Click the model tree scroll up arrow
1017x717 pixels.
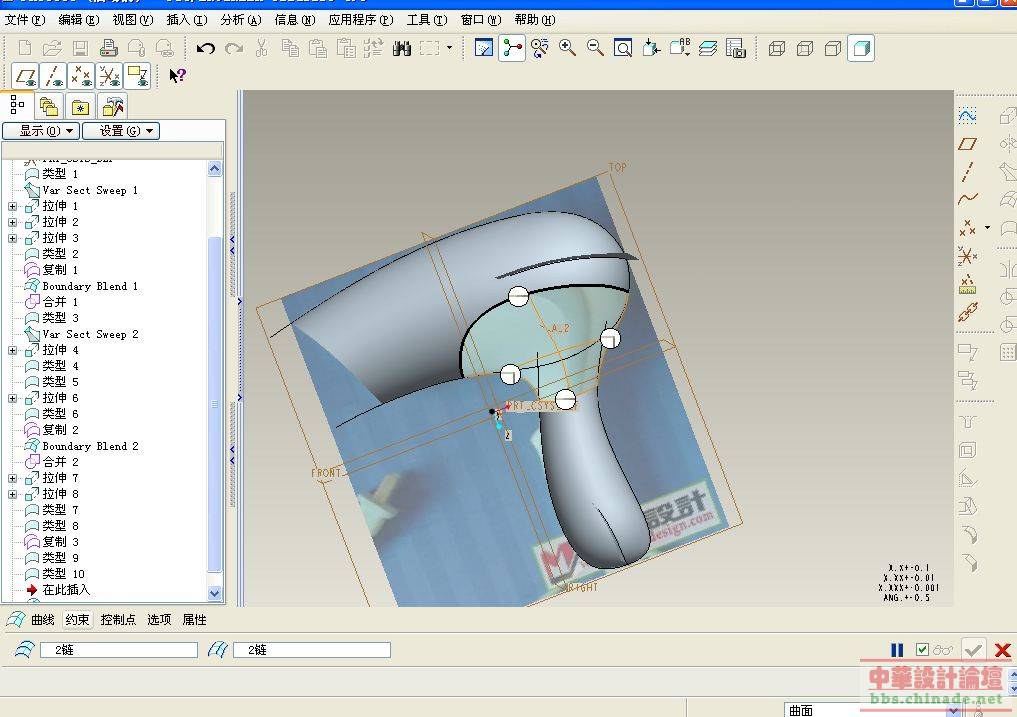pos(215,169)
